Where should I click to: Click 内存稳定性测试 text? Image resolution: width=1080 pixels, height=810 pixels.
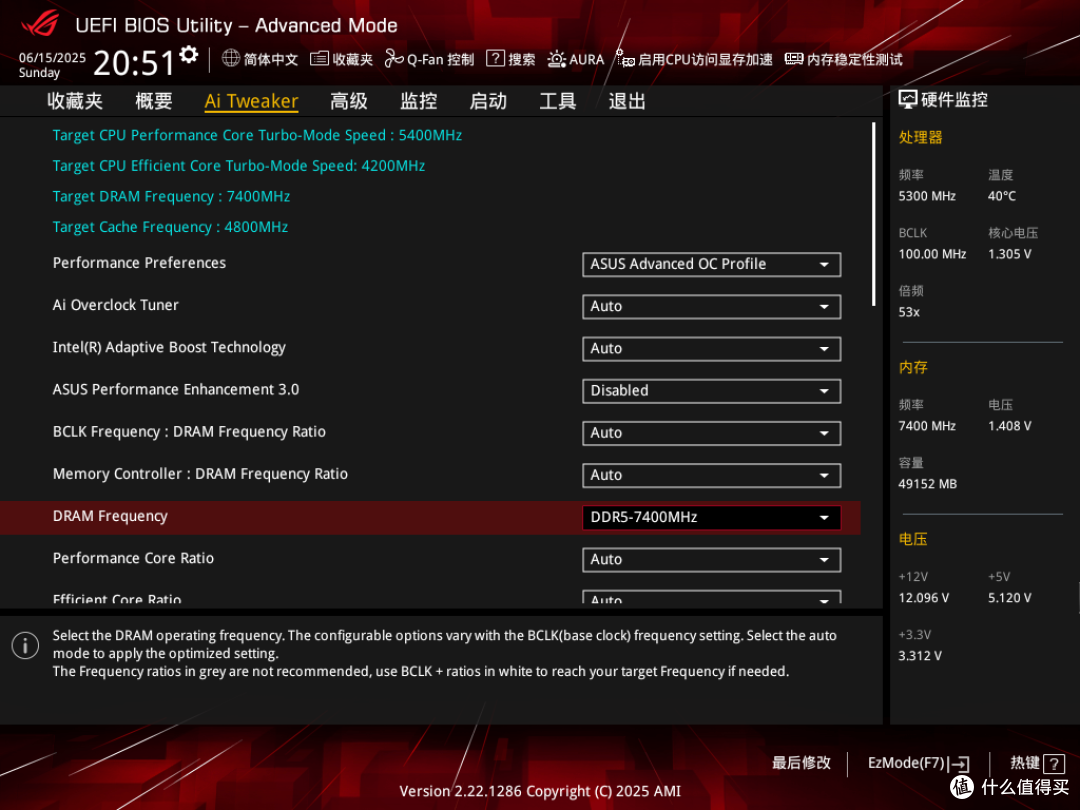855,59
